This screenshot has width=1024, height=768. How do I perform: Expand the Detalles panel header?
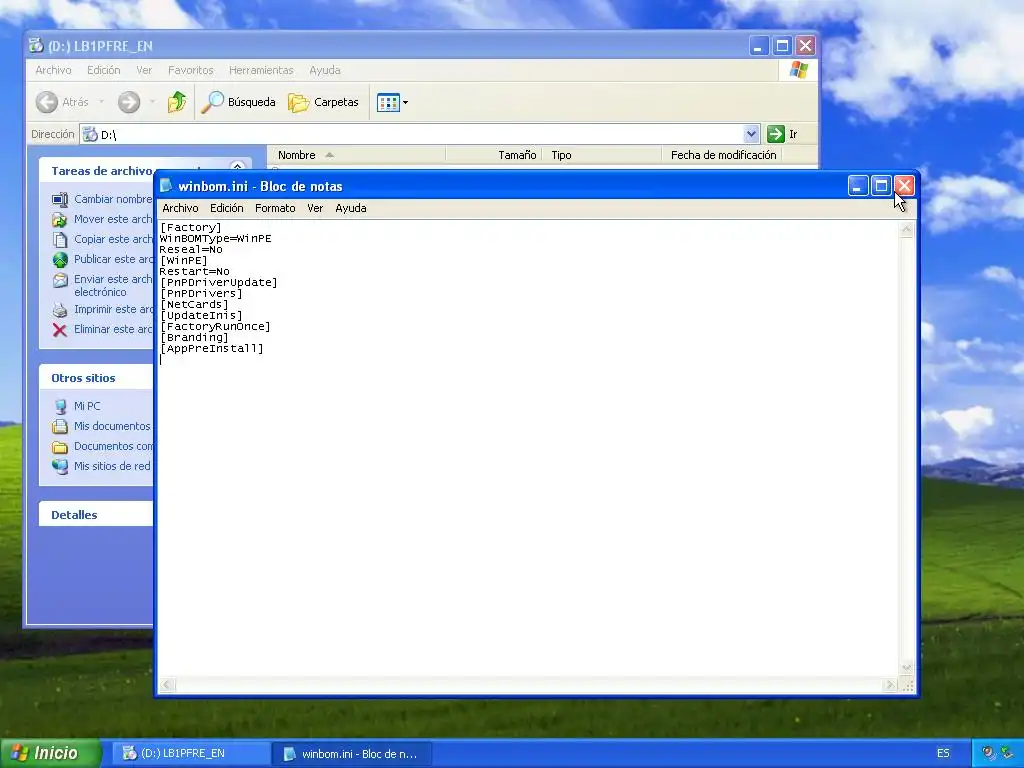tap(96, 515)
